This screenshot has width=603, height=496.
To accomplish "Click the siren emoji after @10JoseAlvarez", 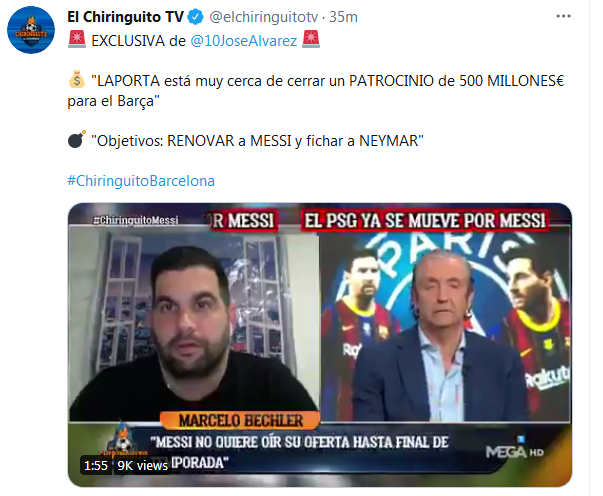I will [x=311, y=40].
